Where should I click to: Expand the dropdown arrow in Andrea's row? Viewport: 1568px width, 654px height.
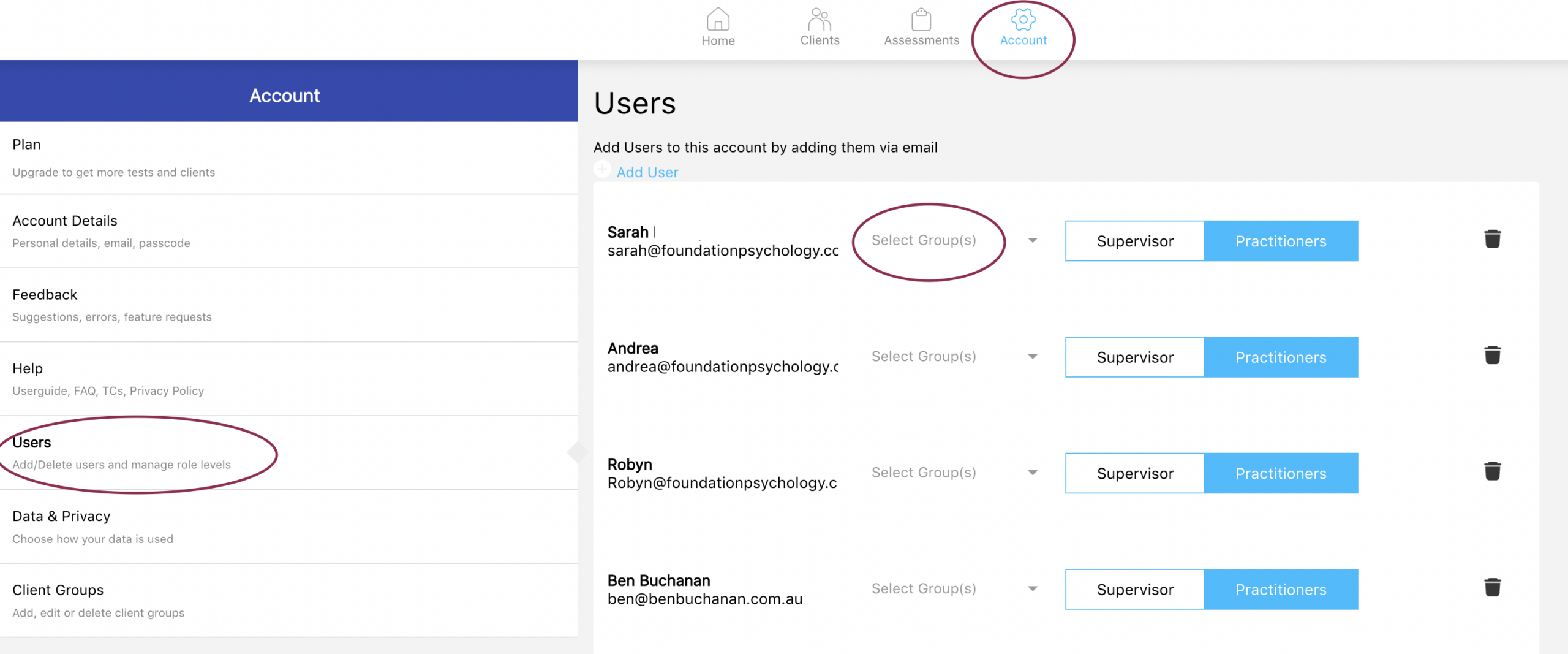click(x=1033, y=356)
